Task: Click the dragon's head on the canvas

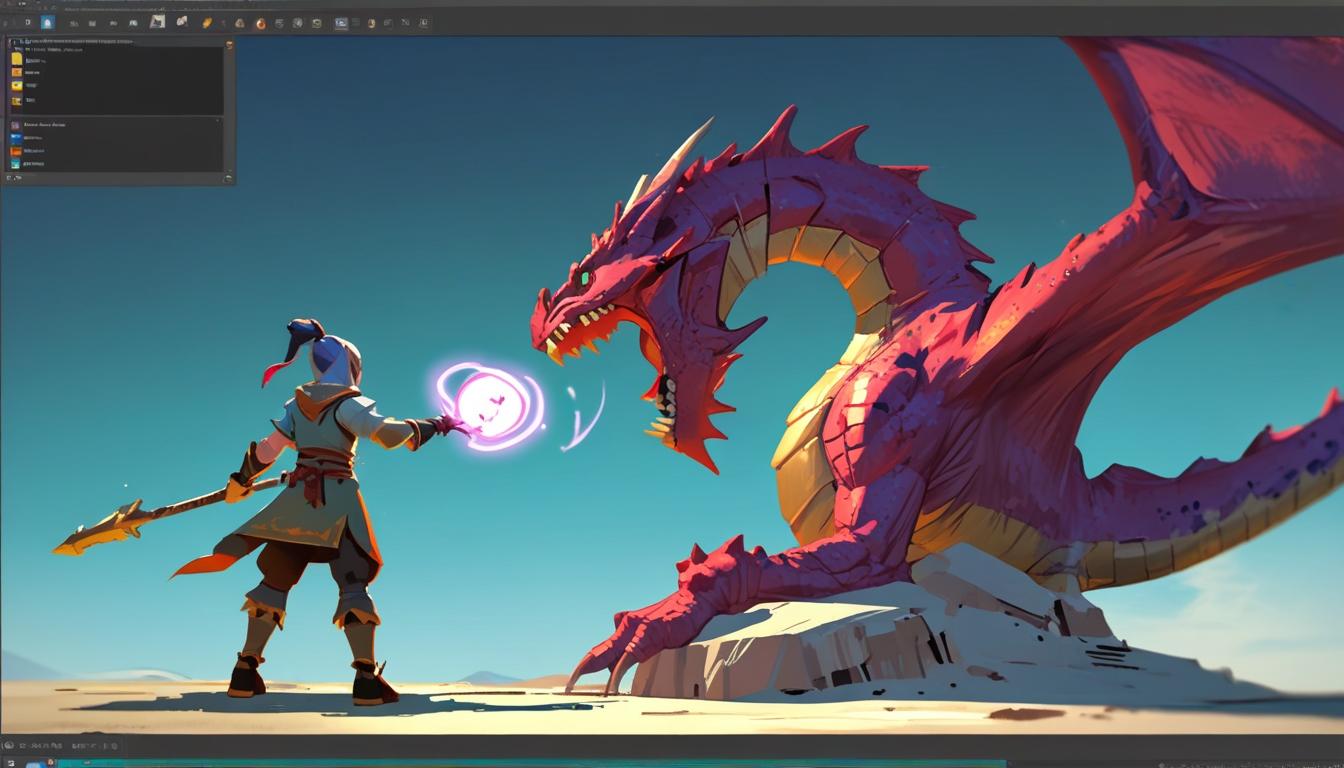Action: [600, 290]
